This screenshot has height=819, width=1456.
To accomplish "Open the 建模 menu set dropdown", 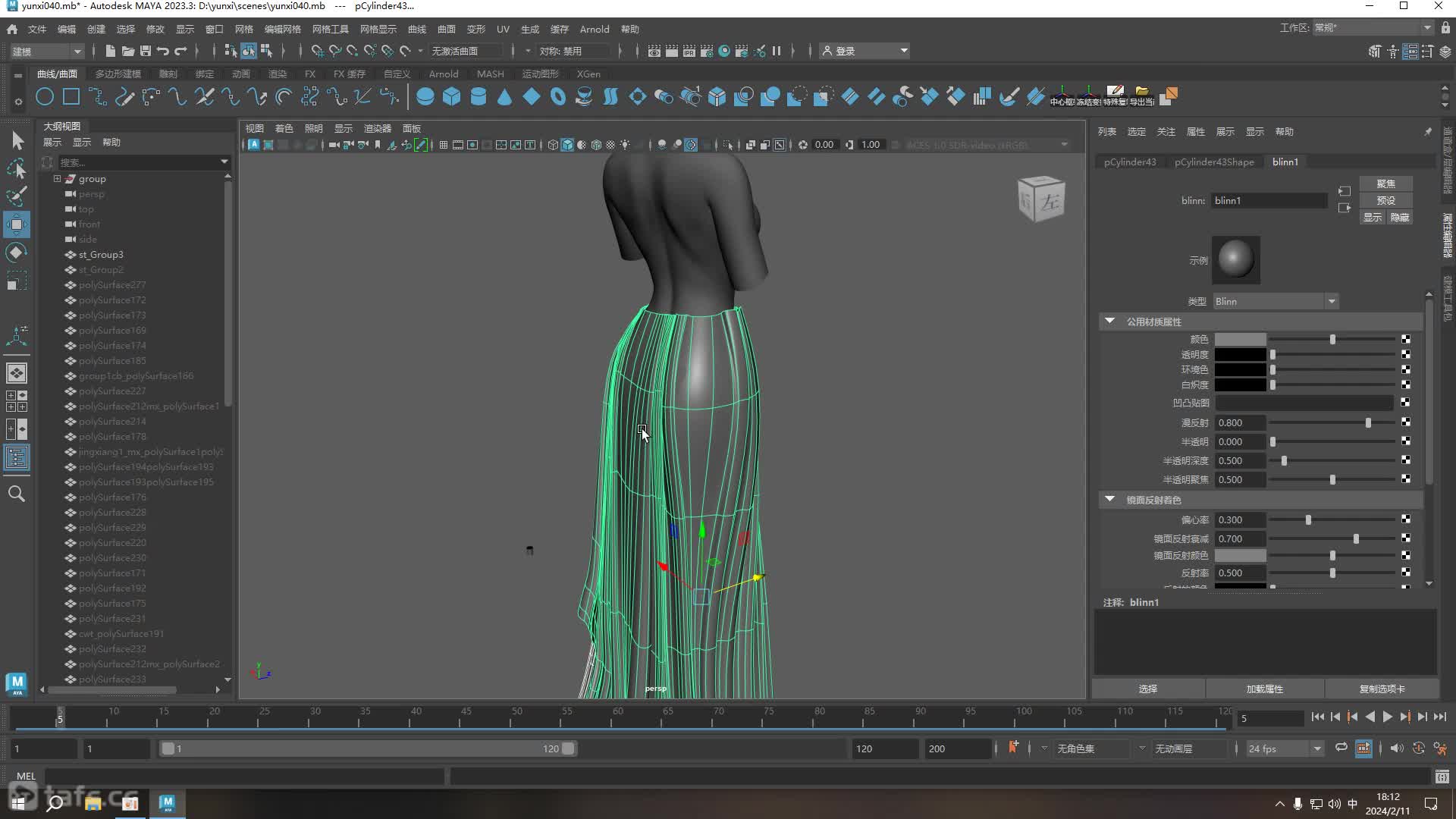I will [47, 51].
